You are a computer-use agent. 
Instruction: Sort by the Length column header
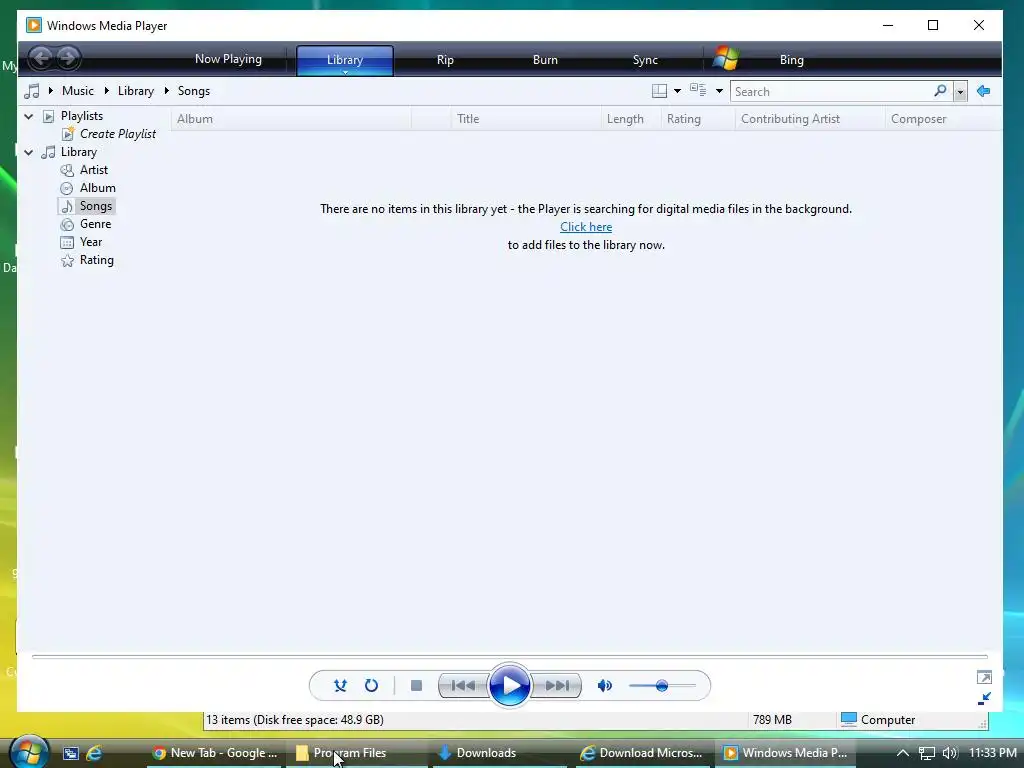coord(631,119)
